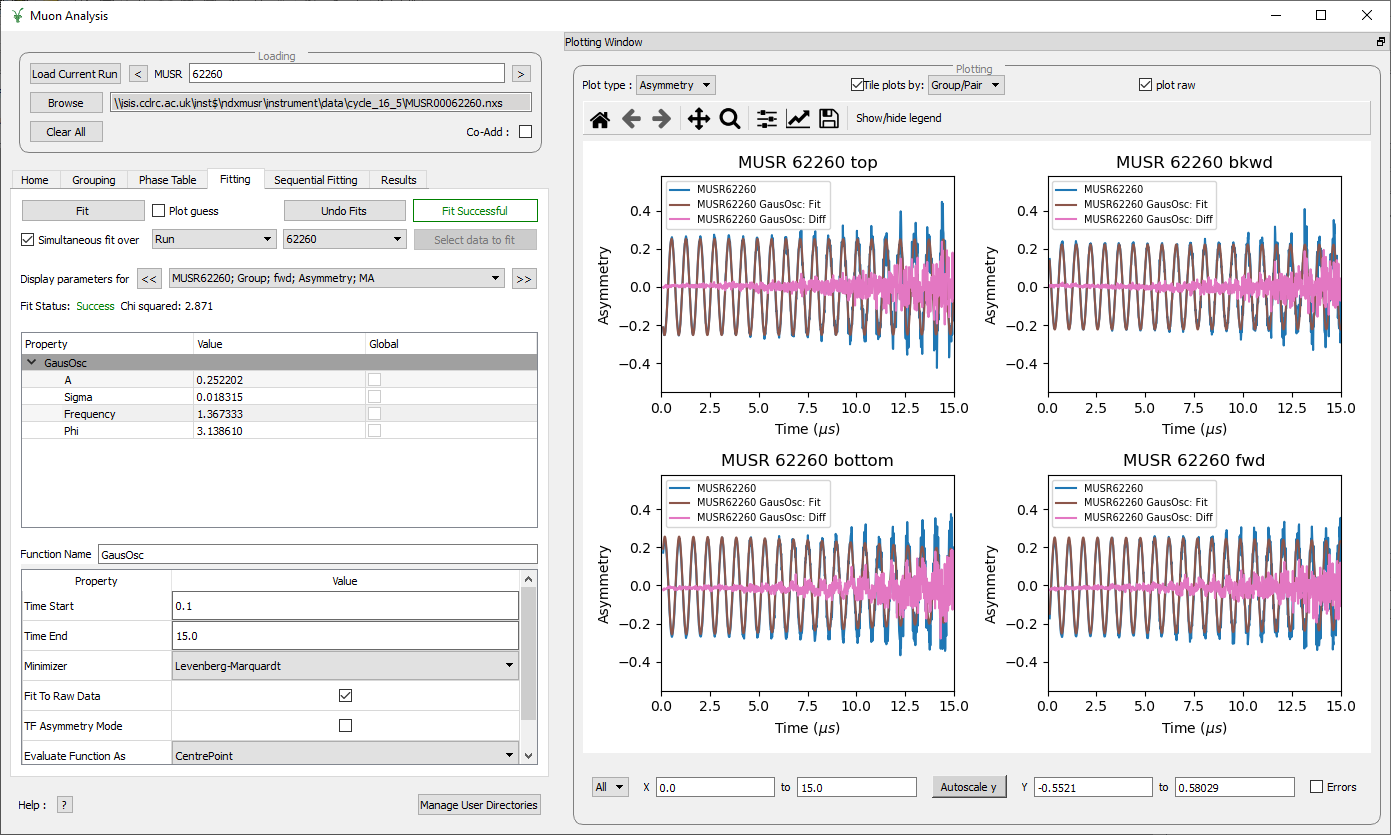Click the Home reset view icon
This screenshot has height=835, width=1391.
(600, 119)
